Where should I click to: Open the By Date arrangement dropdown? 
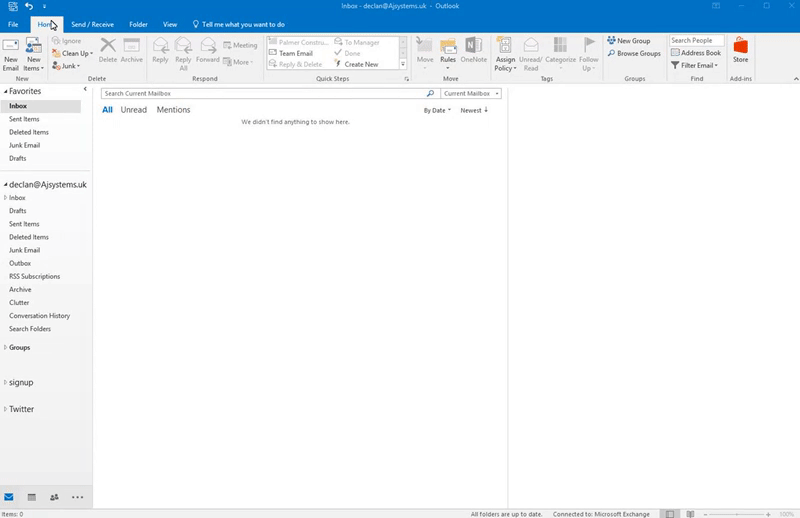437,110
